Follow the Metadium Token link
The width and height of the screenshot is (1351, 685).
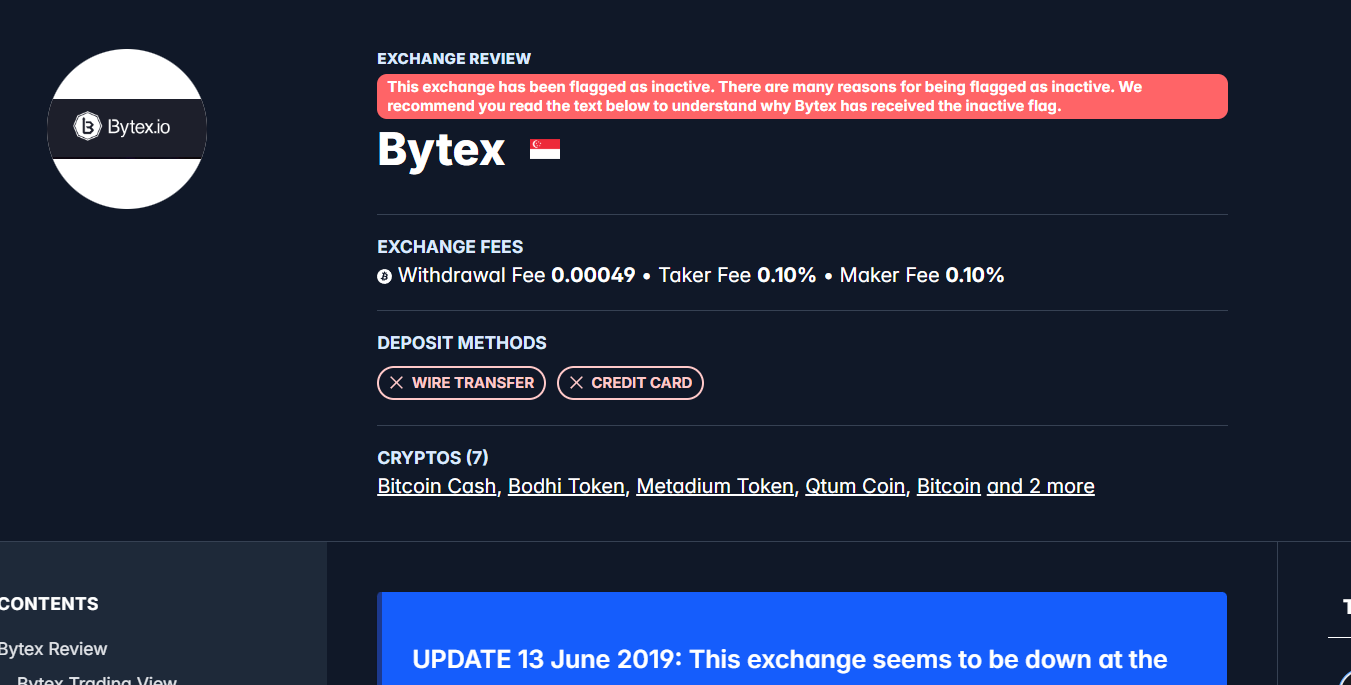(x=714, y=487)
